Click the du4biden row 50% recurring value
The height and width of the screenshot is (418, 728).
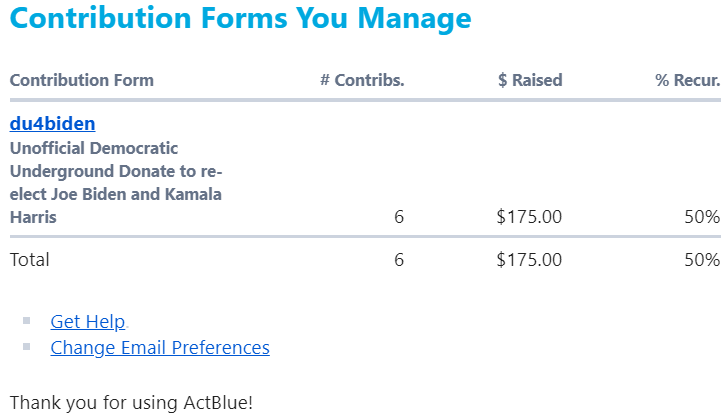[x=701, y=217]
